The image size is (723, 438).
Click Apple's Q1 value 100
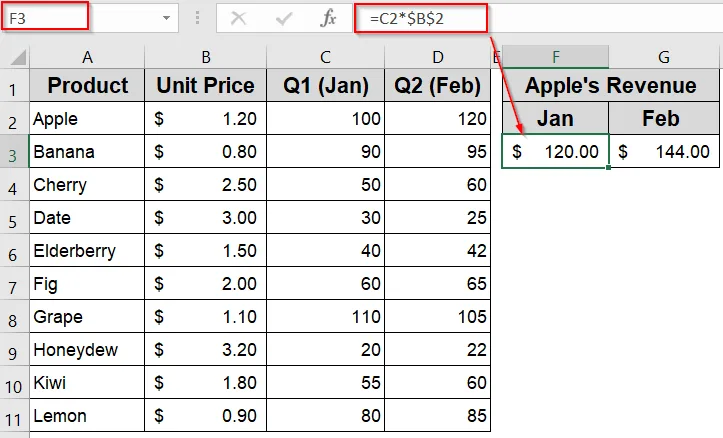tap(326, 118)
